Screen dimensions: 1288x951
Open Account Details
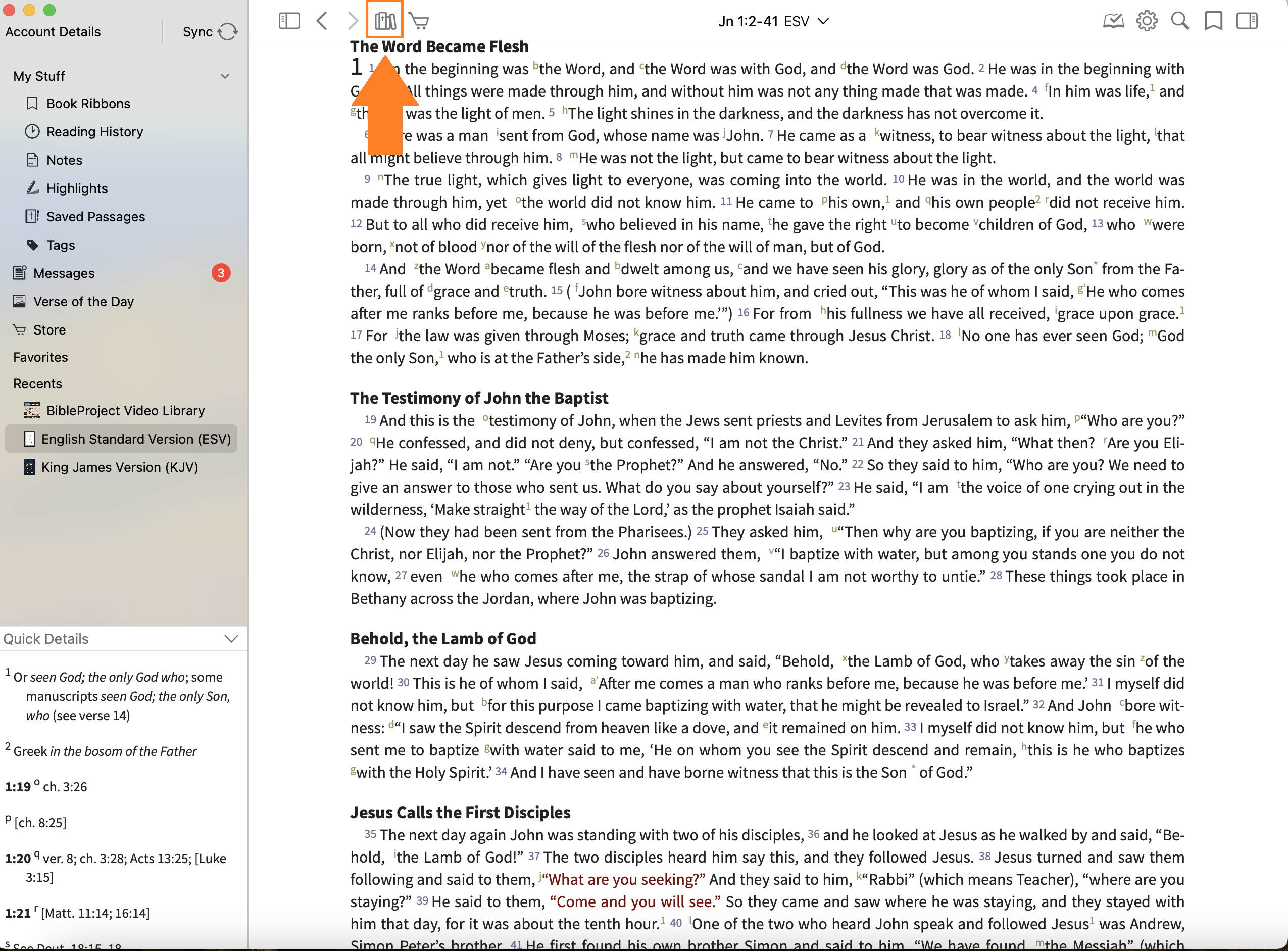(x=53, y=32)
